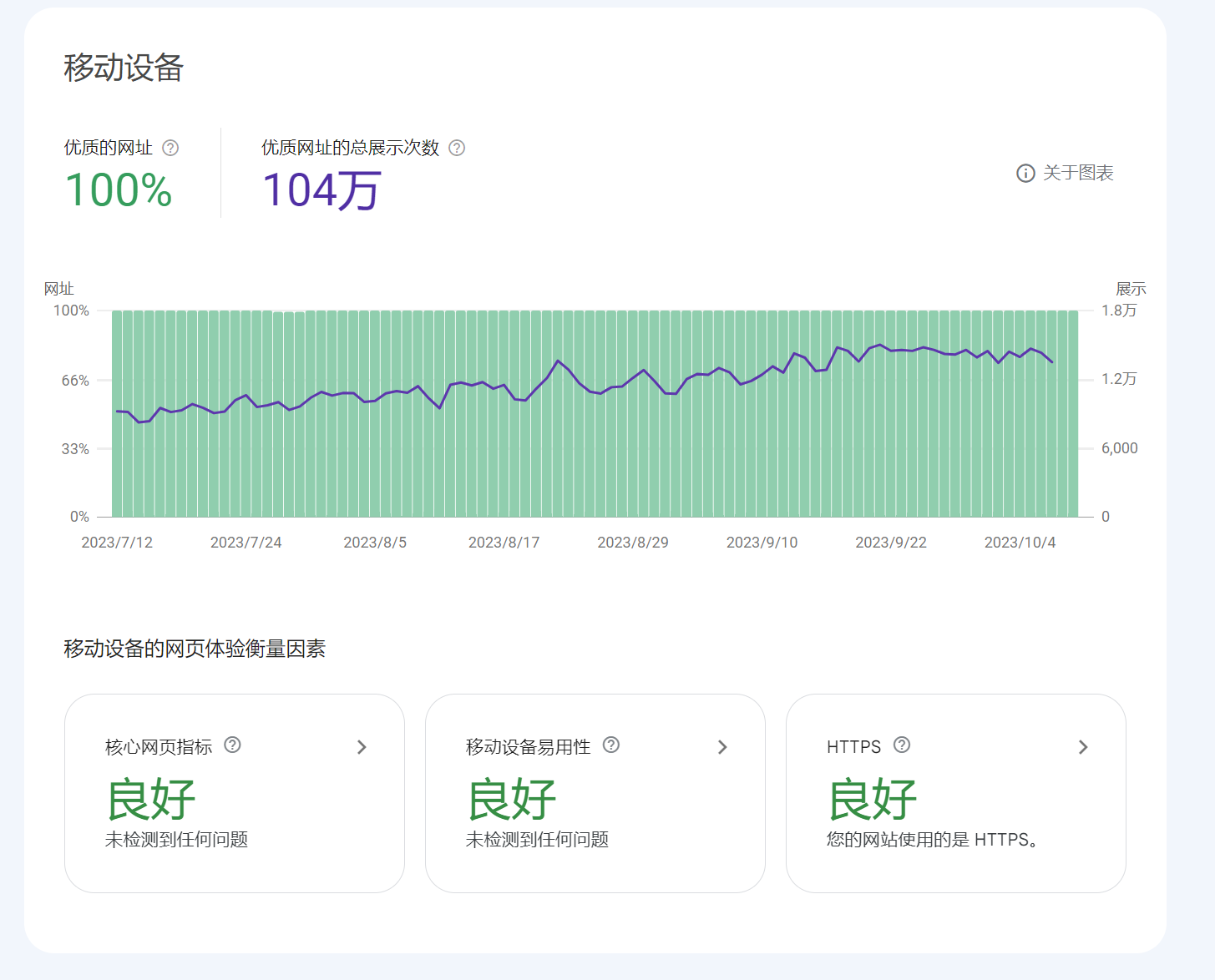Expand the HTTPS card with its arrow
The width and height of the screenshot is (1215, 980).
tap(1083, 747)
